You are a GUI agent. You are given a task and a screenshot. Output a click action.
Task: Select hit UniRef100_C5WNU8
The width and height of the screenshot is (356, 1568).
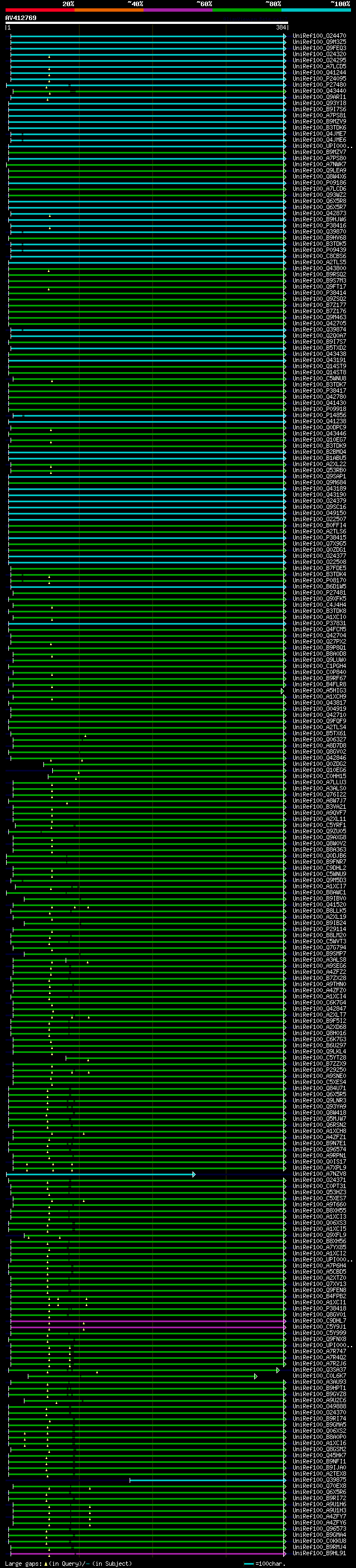(x=319, y=379)
